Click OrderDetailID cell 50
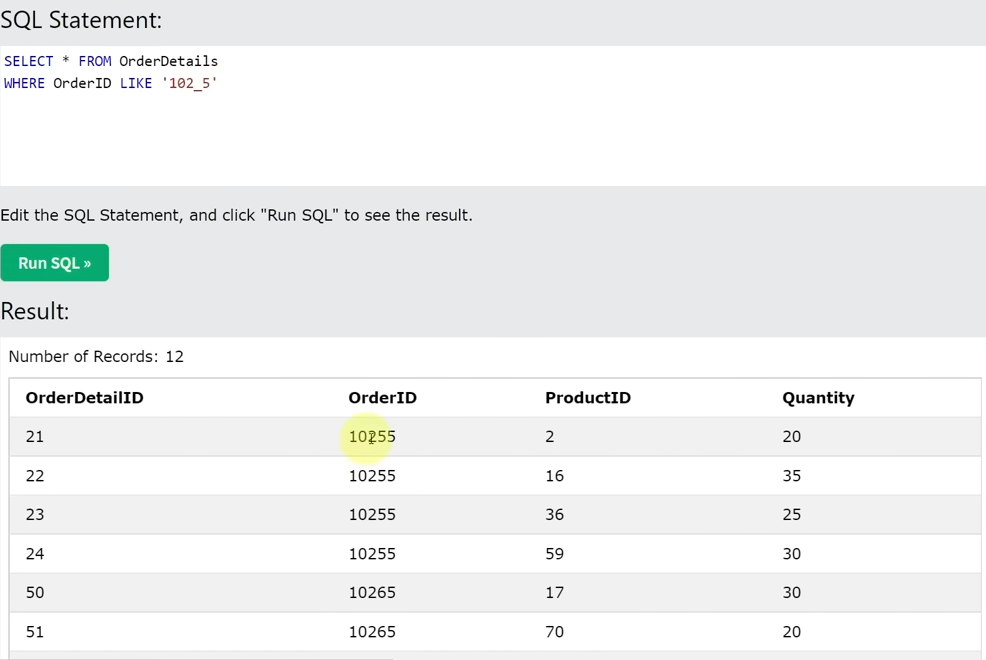The image size is (986, 660). [35, 593]
